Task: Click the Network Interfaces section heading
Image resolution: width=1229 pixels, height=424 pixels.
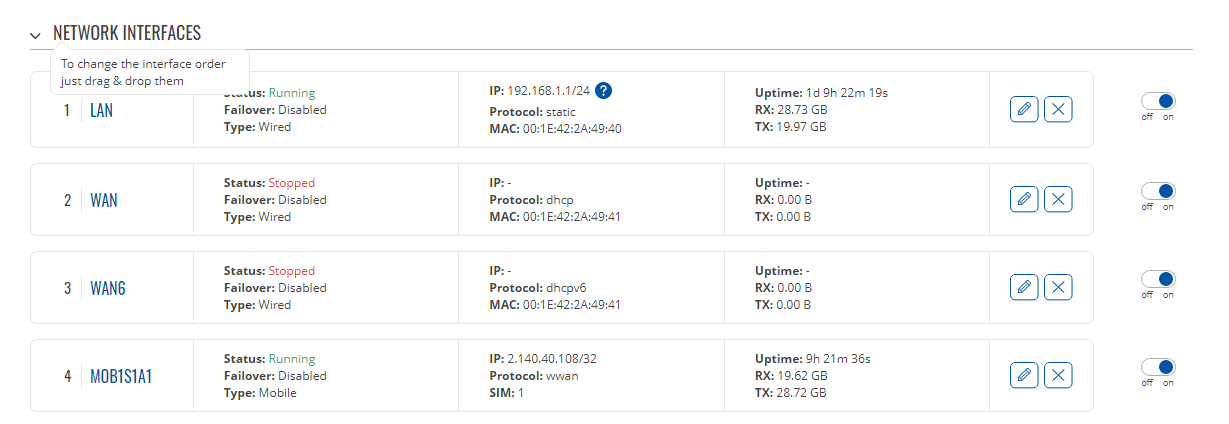Action: 127,34
